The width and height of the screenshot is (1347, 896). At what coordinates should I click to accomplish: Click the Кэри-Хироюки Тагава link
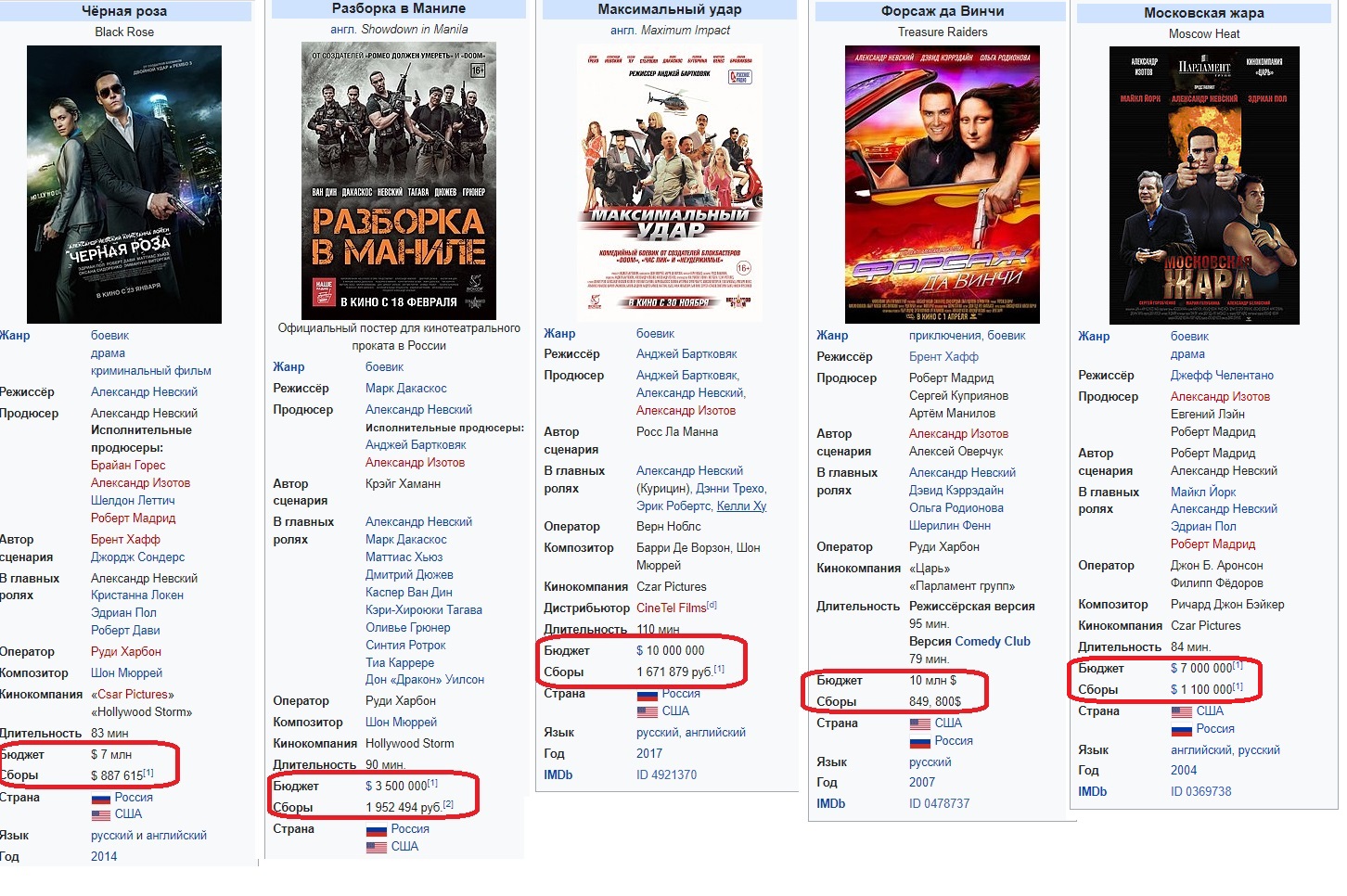point(424,610)
